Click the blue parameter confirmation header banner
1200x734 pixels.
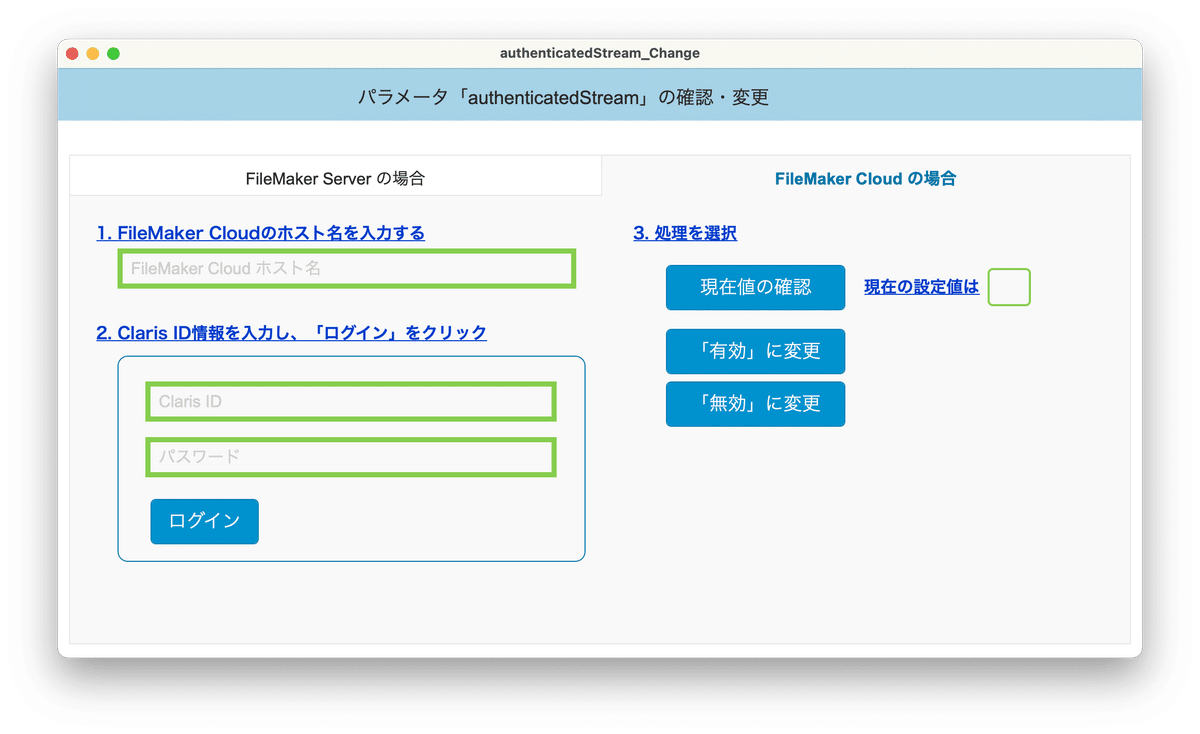coord(600,97)
